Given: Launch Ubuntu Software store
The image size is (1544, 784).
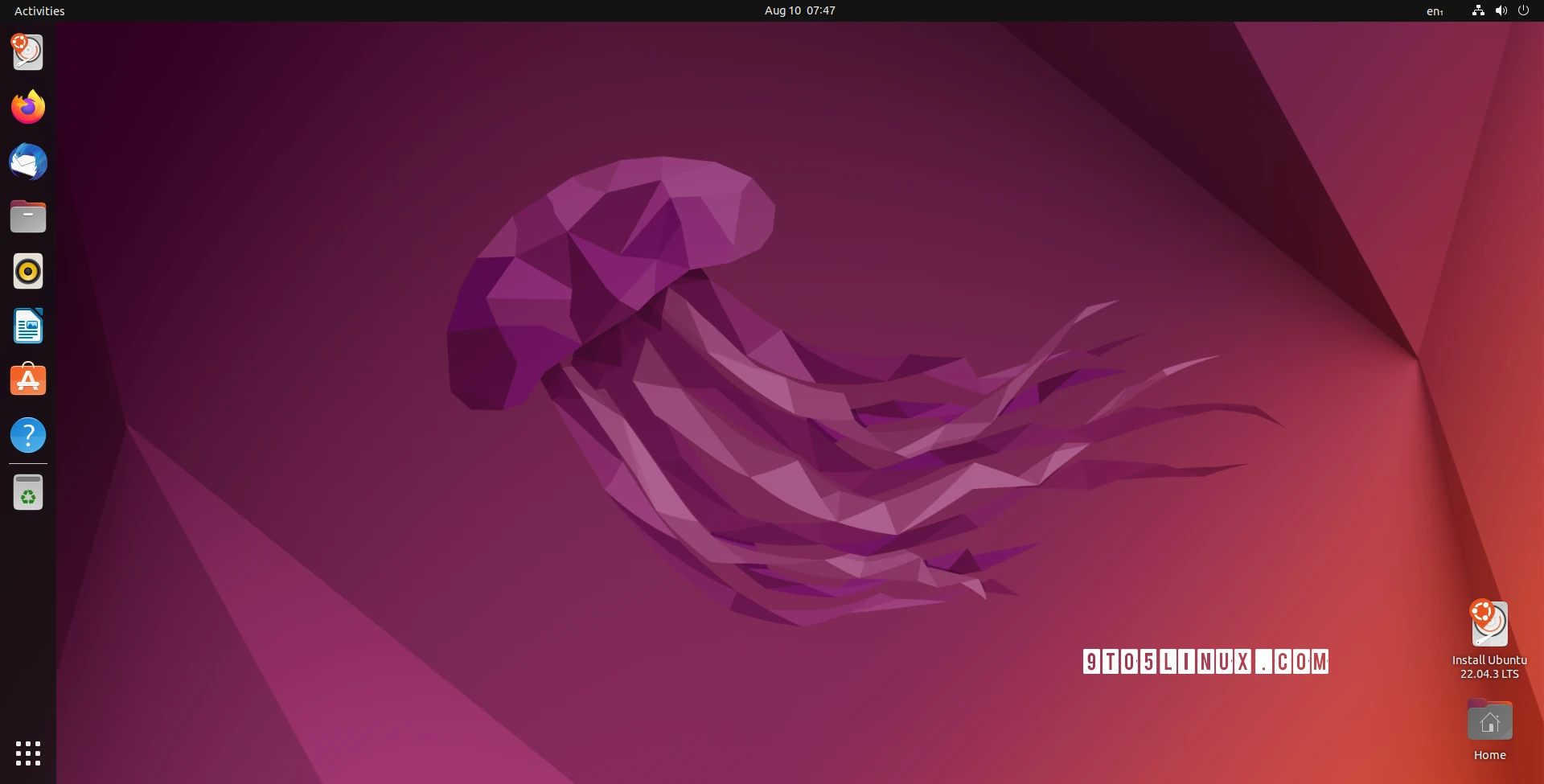Looking at the screenshot, I should coord(28,380).
